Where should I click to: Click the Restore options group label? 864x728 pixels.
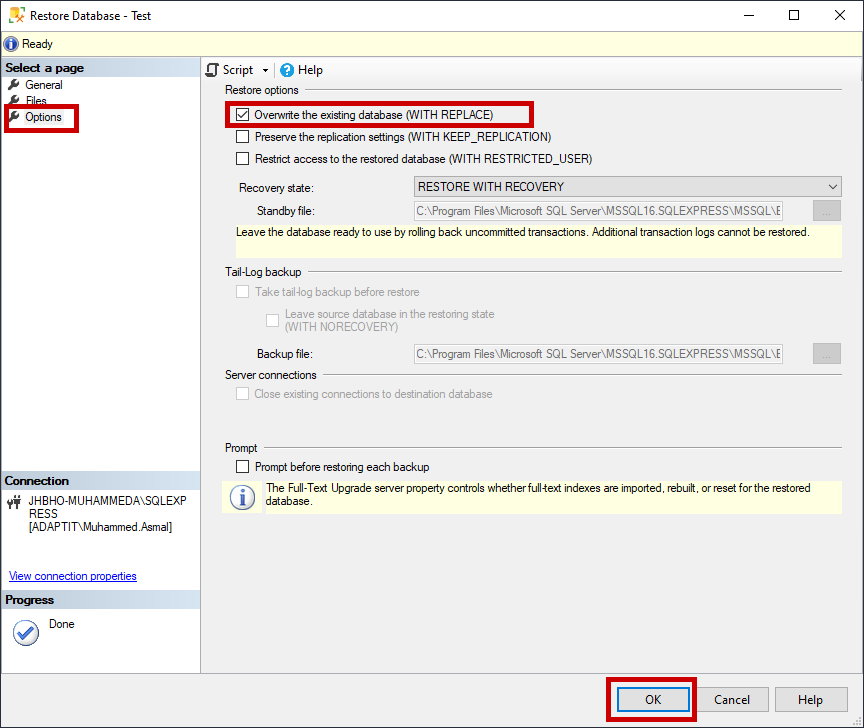pos(262,90)
